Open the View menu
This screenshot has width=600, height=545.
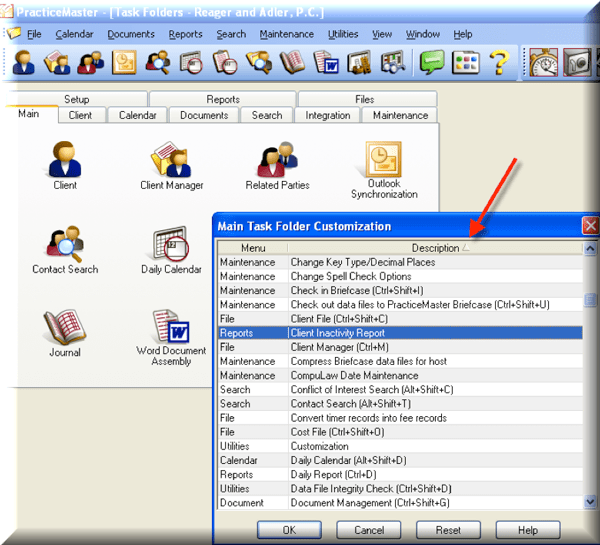pyautogui.click(x=382, y=34)
